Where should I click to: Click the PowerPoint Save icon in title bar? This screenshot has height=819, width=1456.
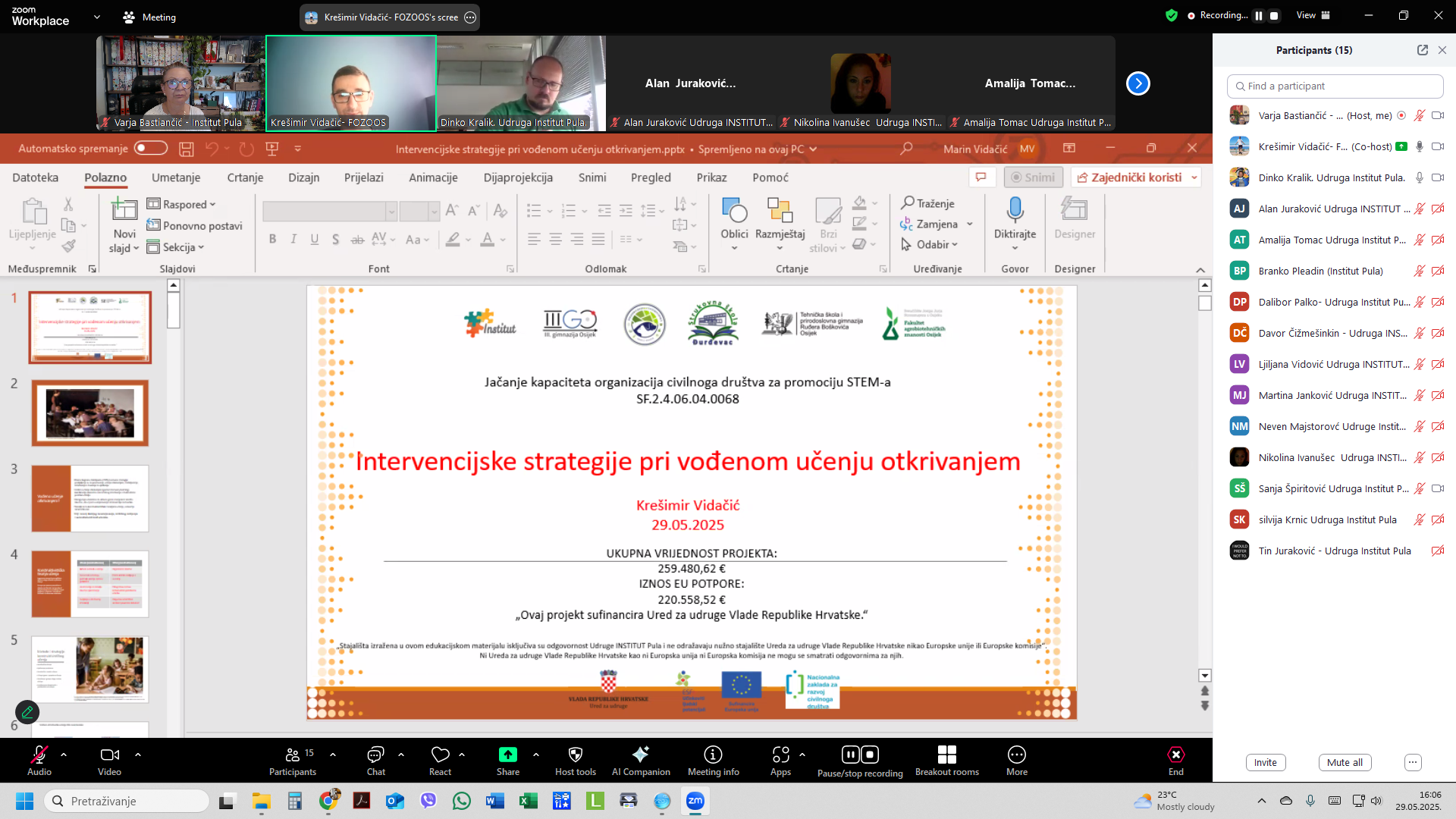pyautogui.click(x=186, y=149)
